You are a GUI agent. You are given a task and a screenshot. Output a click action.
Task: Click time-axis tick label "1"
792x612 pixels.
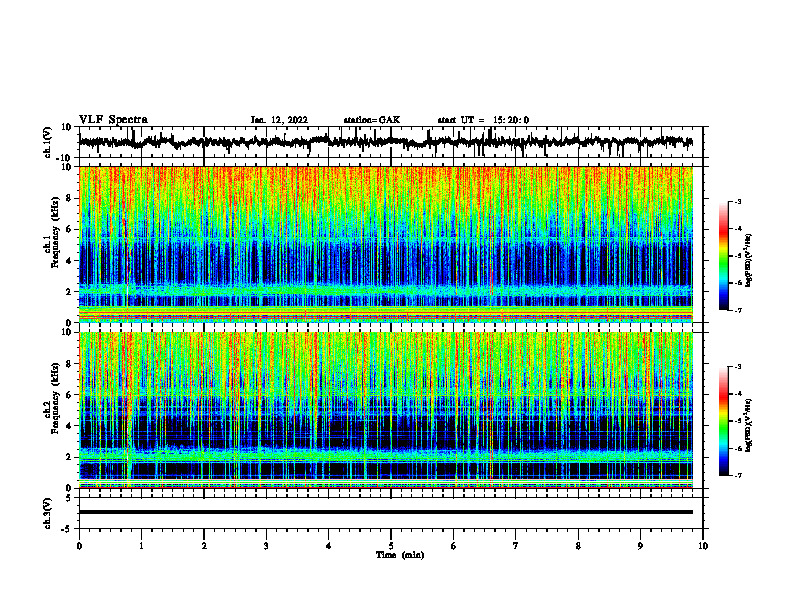point(141,546)
